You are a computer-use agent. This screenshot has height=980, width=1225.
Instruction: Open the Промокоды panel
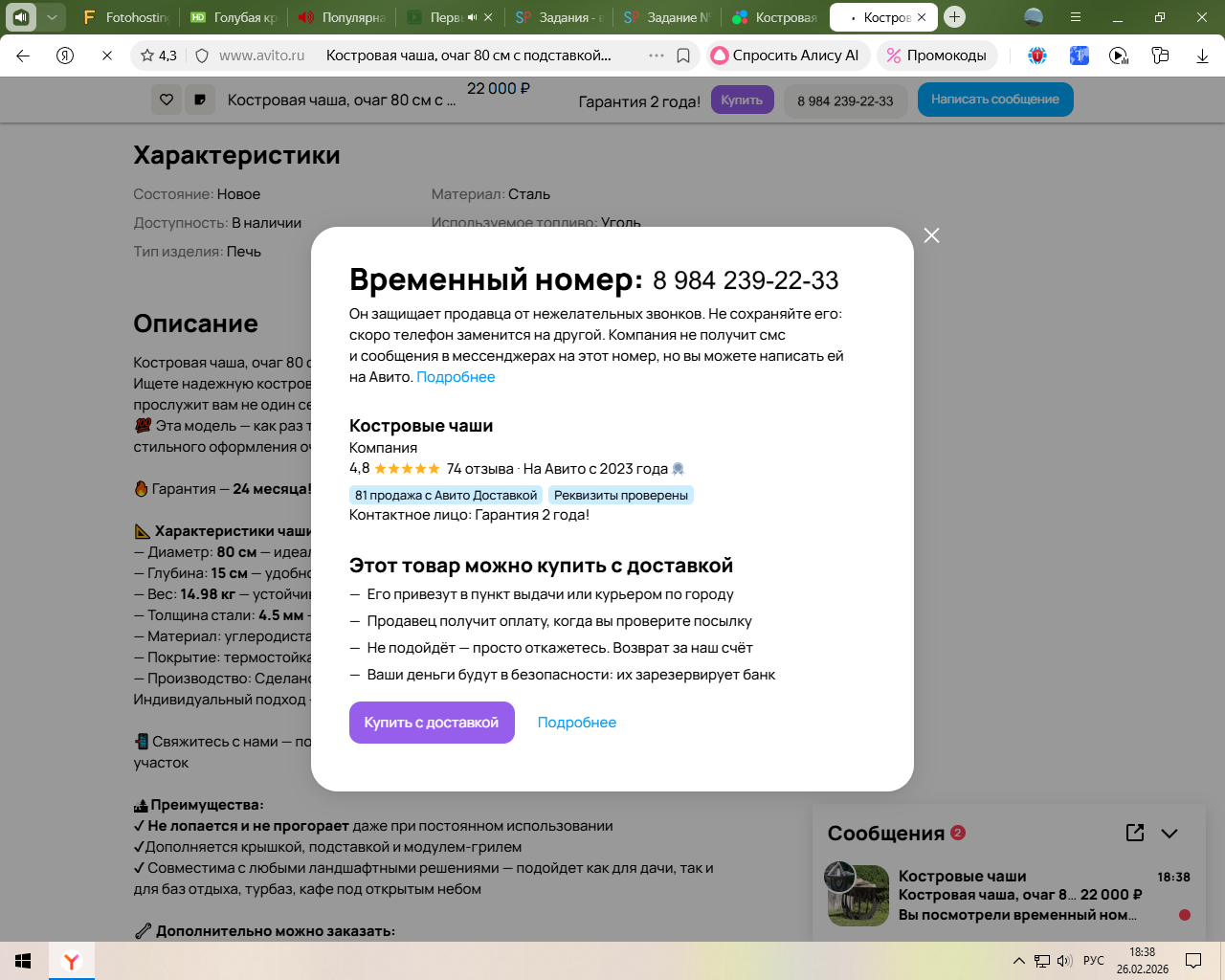click(x=937, y=56)
